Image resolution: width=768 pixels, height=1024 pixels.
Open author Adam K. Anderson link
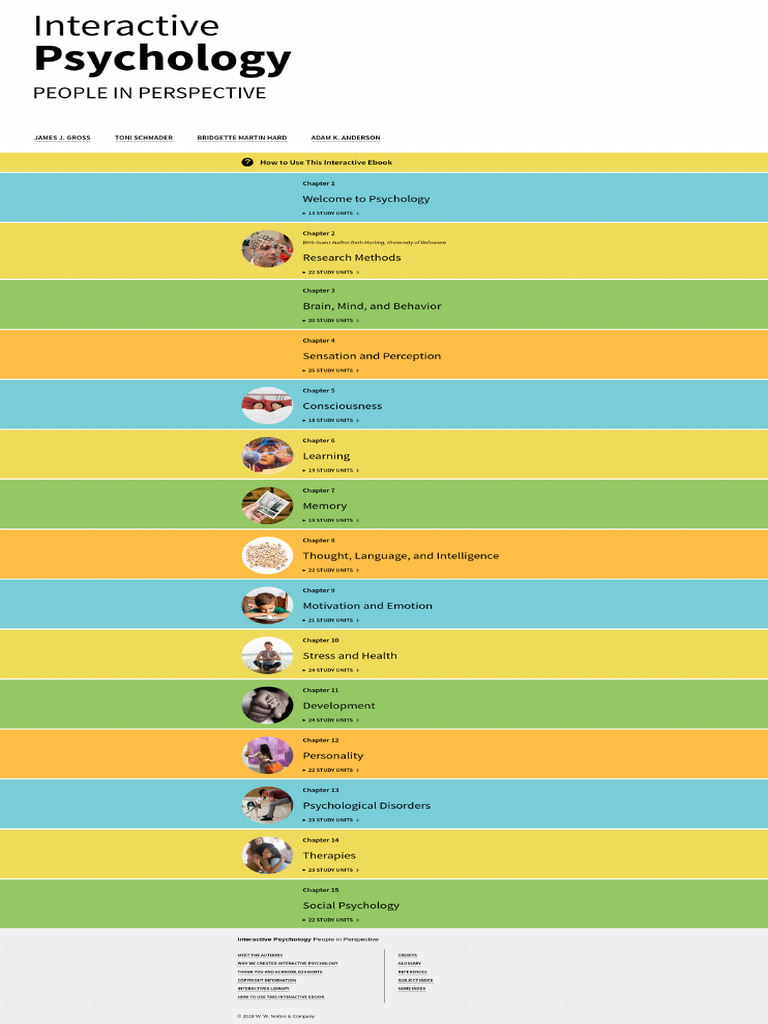point(345,138)
